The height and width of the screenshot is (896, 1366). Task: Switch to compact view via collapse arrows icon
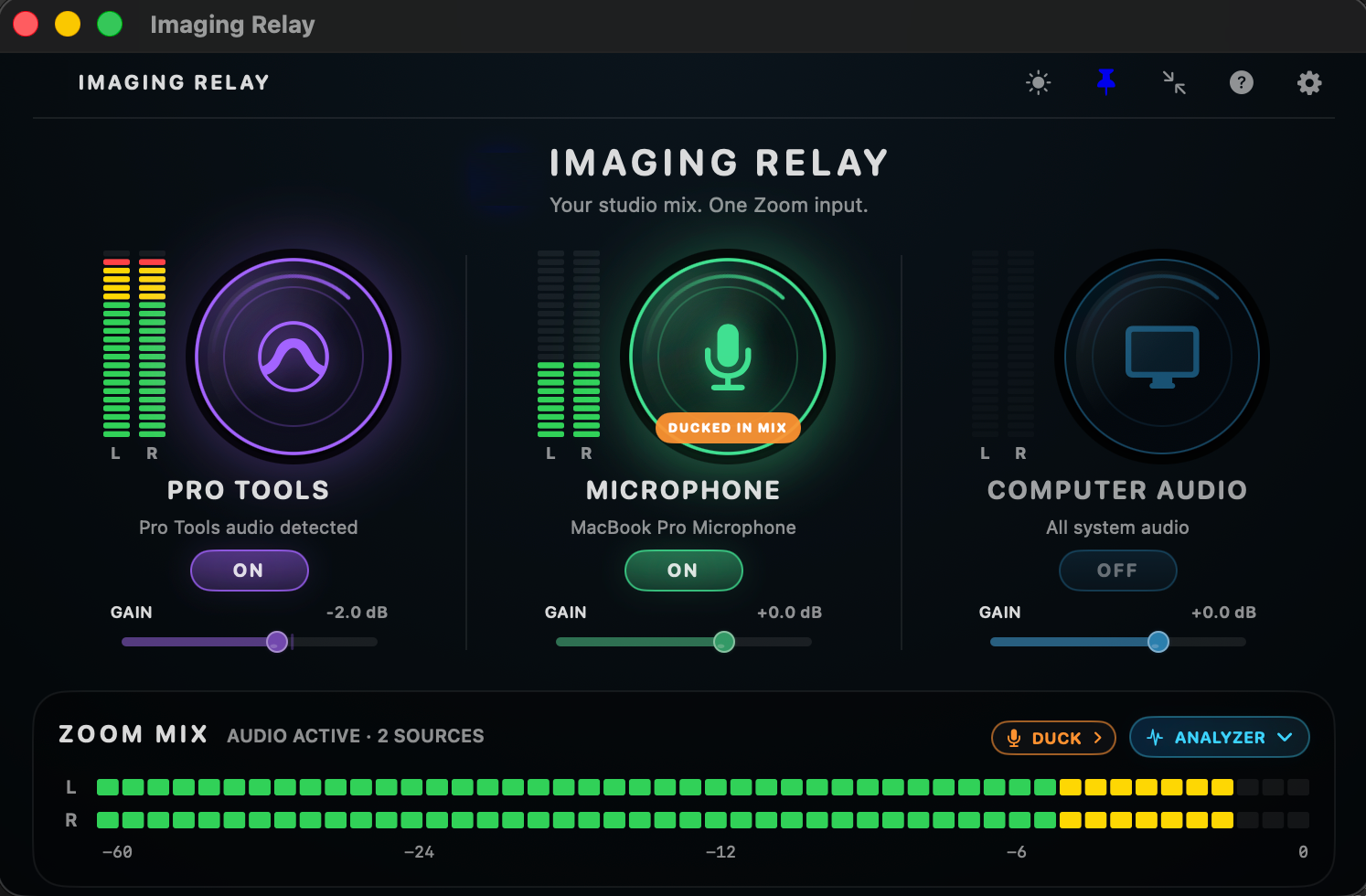[x=1174, y=83]
